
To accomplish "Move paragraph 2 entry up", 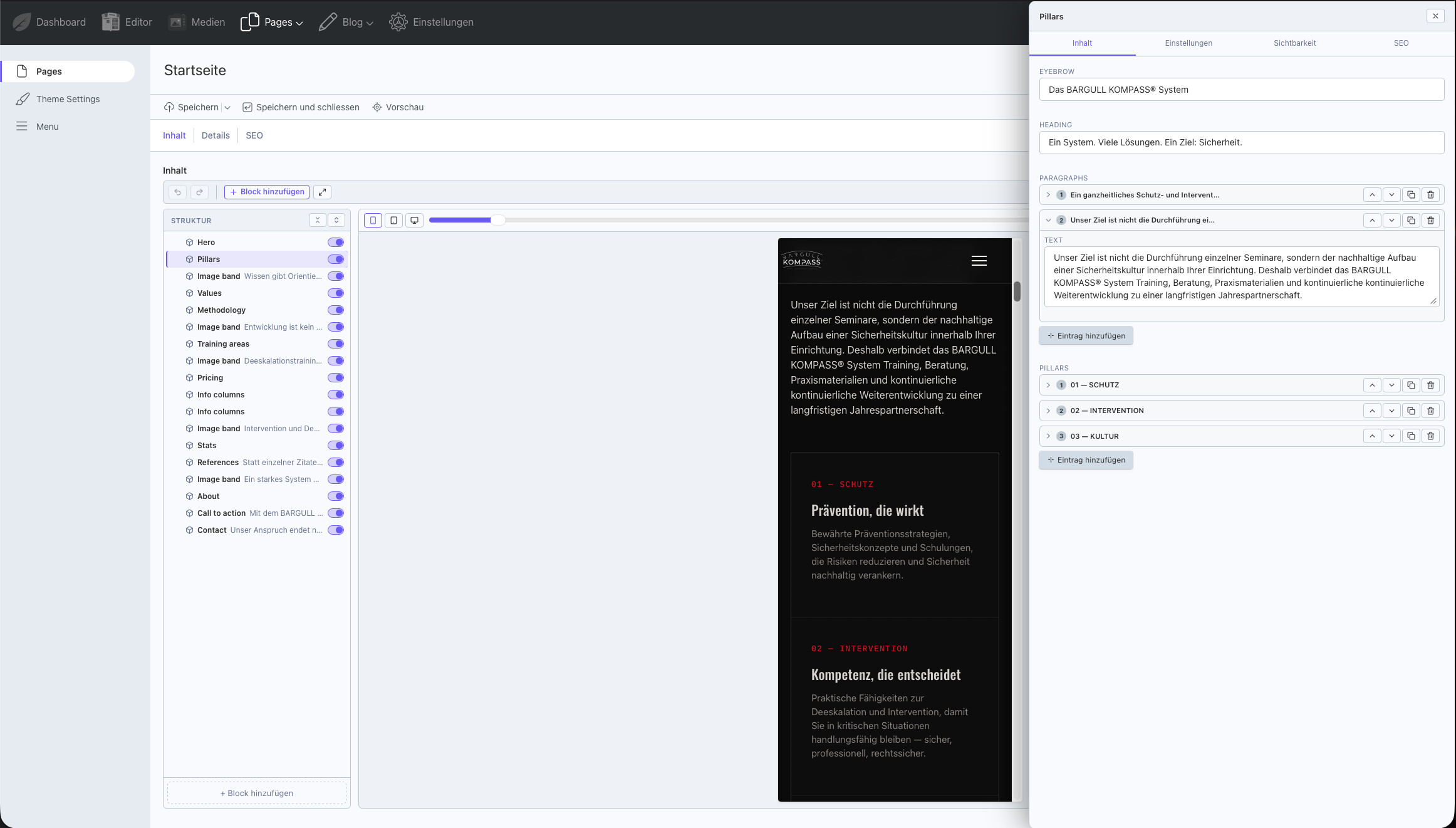I will [x=1372, y=220].
